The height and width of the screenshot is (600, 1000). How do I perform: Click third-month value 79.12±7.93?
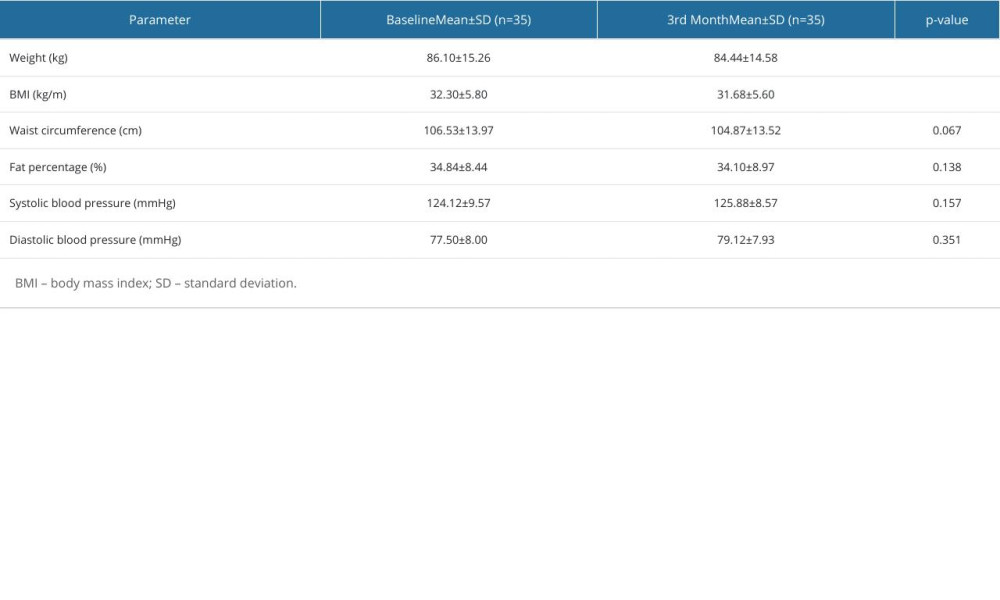point(746,240)
